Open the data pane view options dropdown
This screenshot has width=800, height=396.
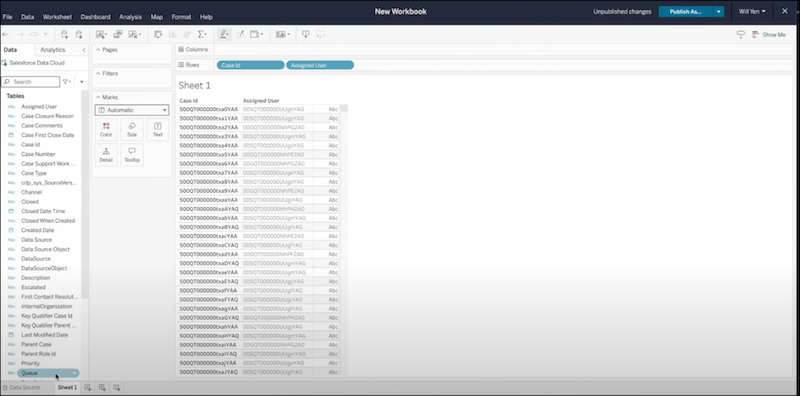pyautogui.click(x=82, y=82)
